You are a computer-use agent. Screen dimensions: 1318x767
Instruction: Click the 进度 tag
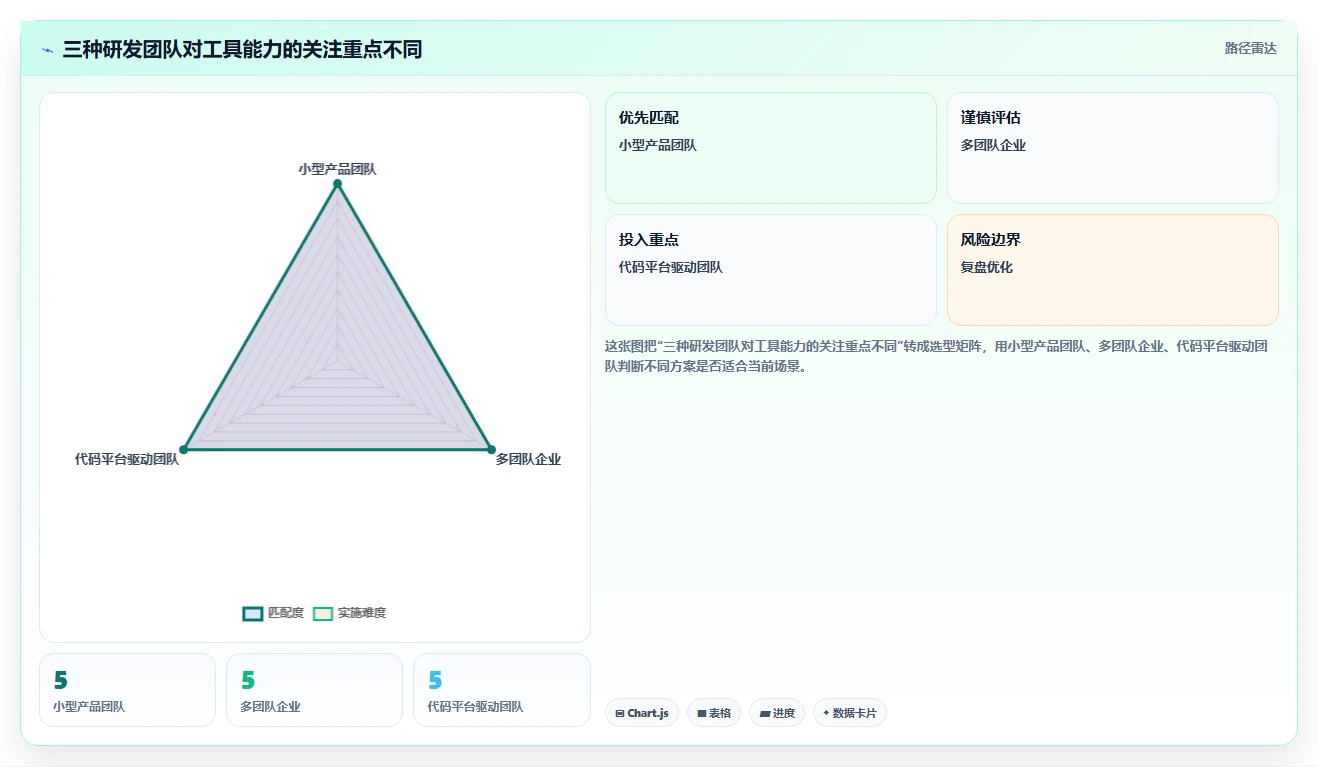coord(777,713)
